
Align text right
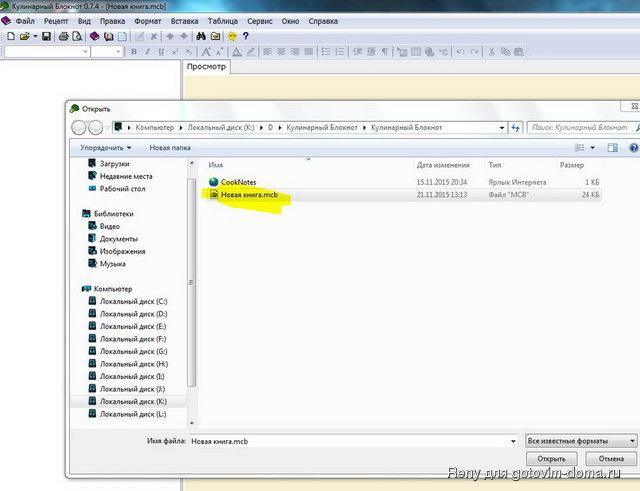tap(295, 51)
